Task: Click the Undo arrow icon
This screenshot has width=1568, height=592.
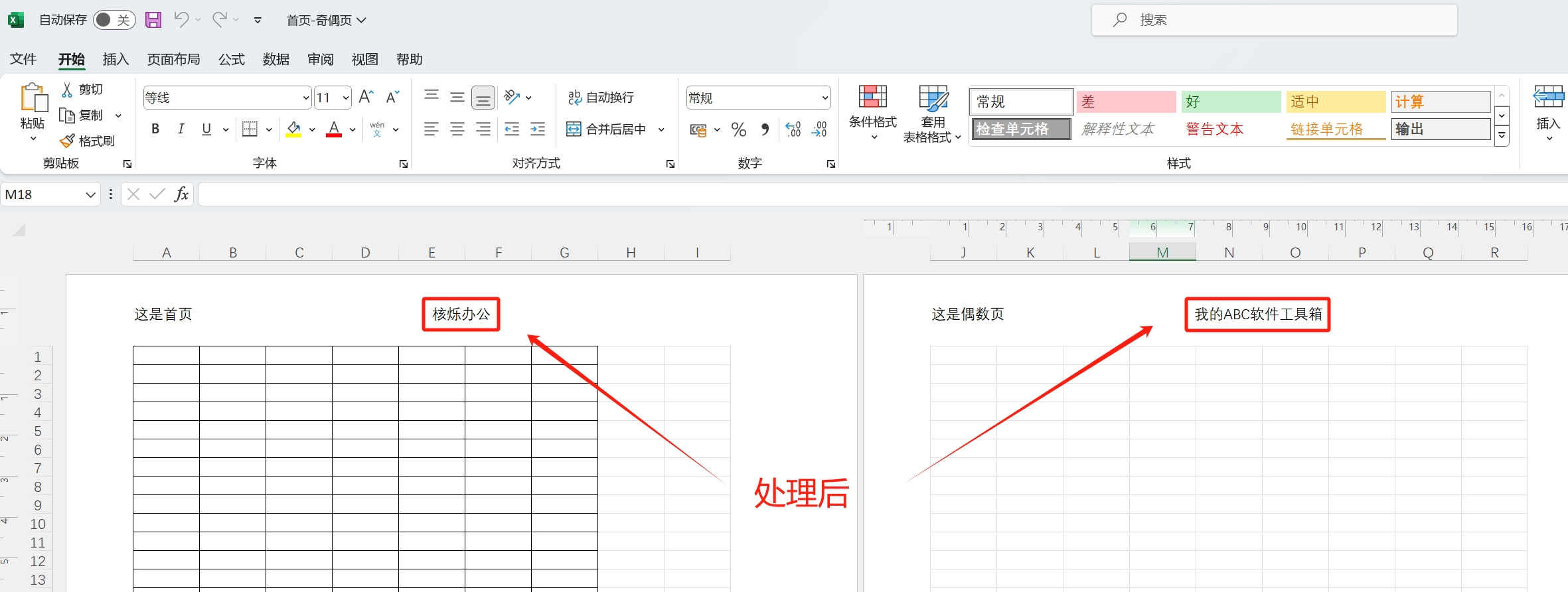Action: click(181, 20)
